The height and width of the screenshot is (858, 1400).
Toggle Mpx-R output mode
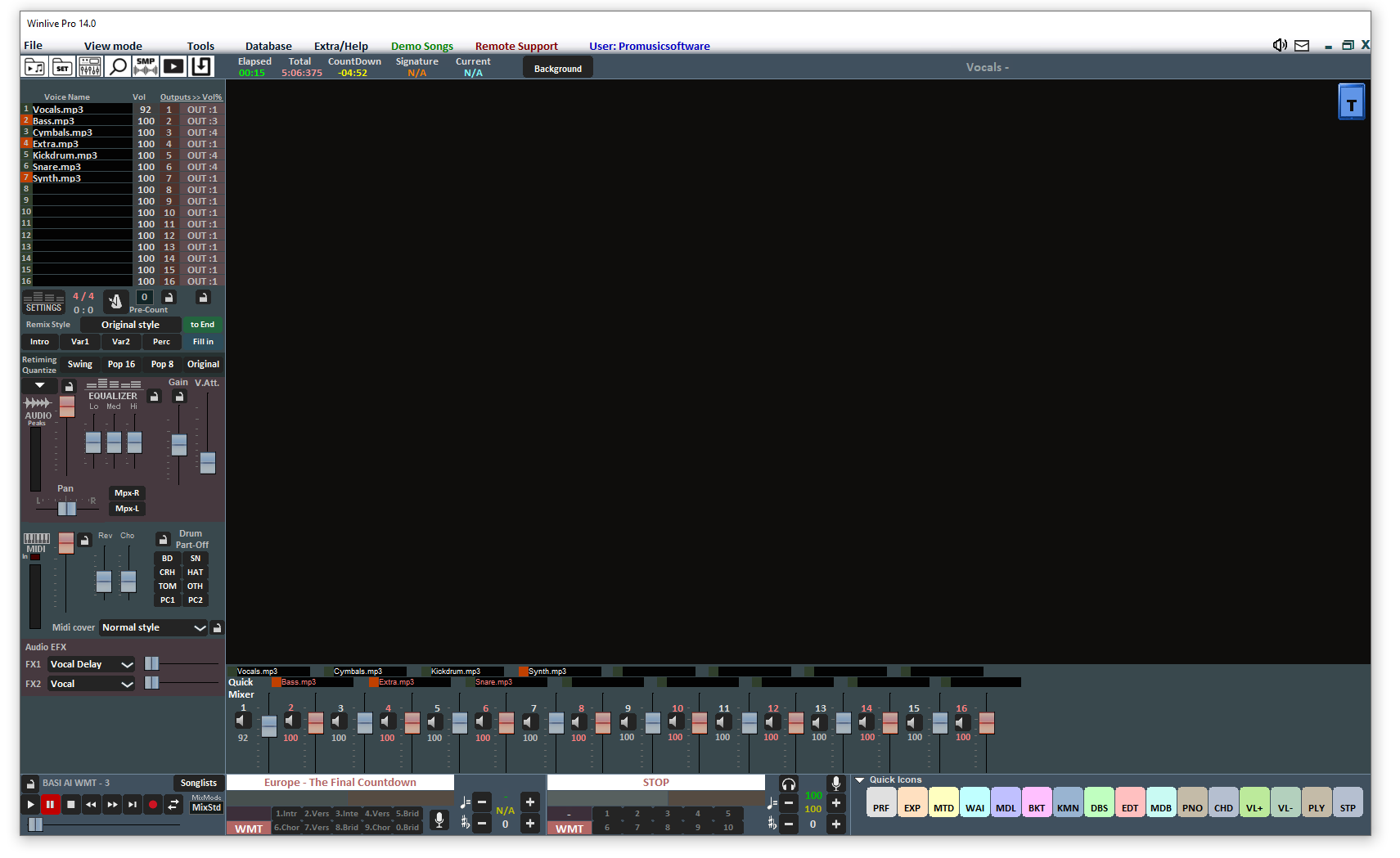(127, 492)
